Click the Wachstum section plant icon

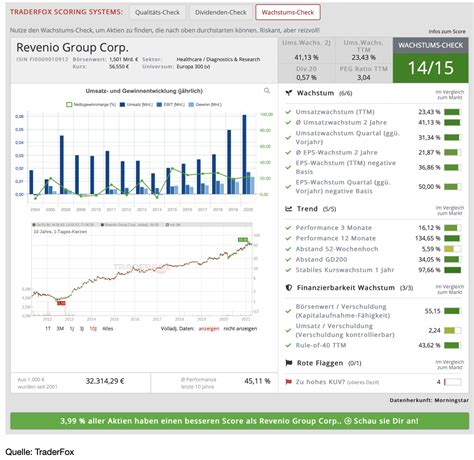point(289,93)
